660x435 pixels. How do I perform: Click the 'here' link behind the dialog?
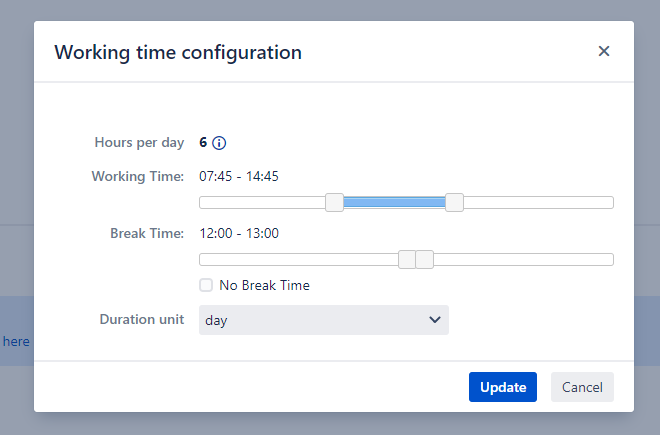click(x=16, y=341)
